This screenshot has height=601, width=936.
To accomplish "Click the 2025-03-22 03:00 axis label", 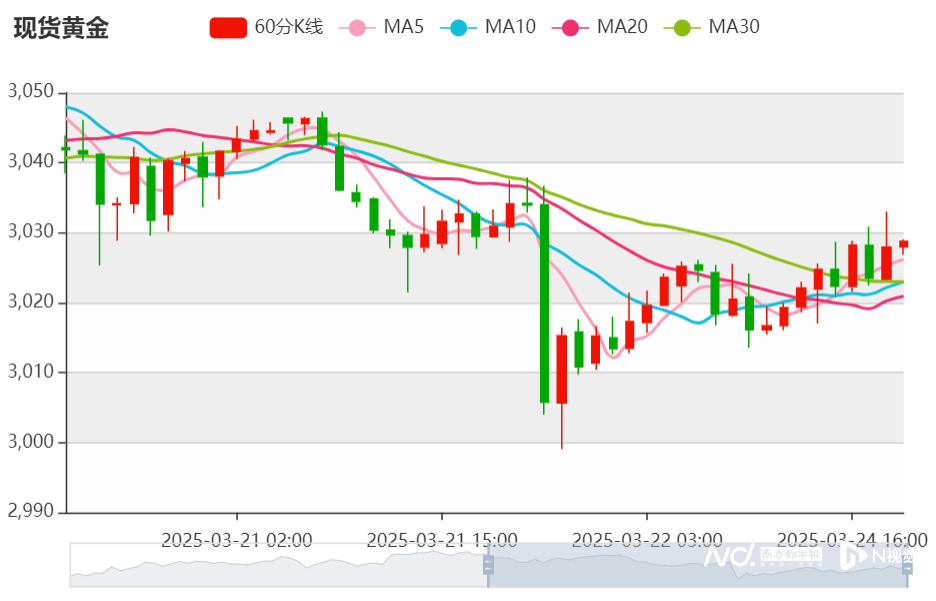I will (x=647, y=540).
